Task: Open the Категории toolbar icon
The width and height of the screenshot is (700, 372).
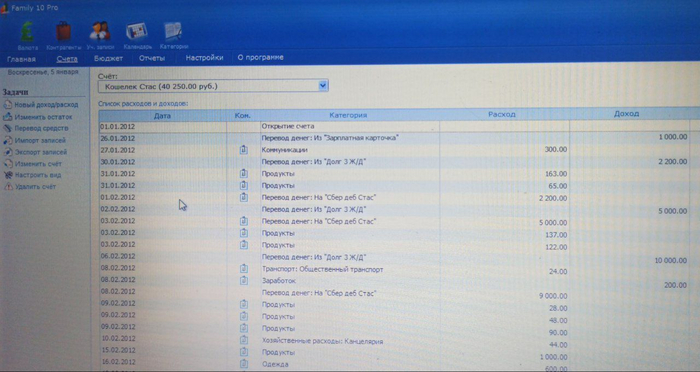Action: [x=173, y=32]
